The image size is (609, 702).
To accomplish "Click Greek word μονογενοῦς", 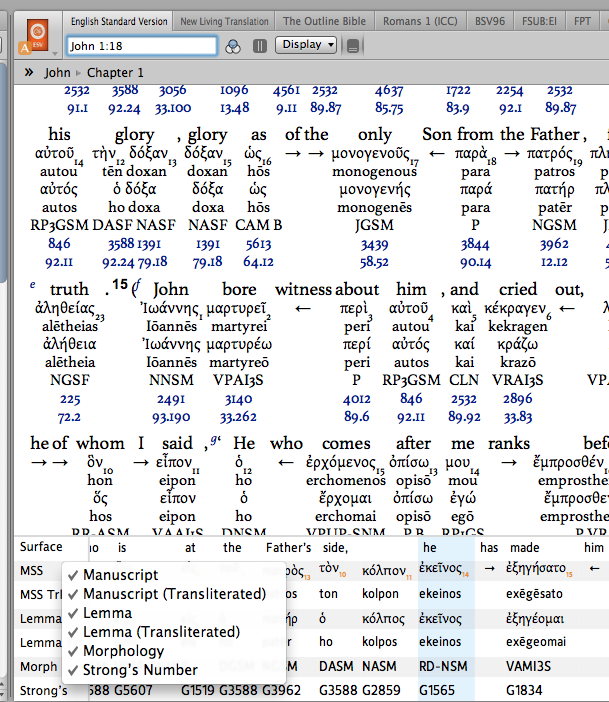I will (x=370, y=153).
